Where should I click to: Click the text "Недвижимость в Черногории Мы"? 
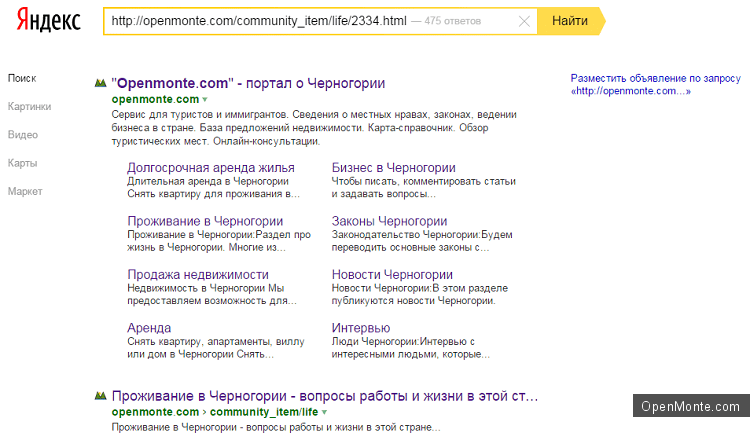pos(206,288)
